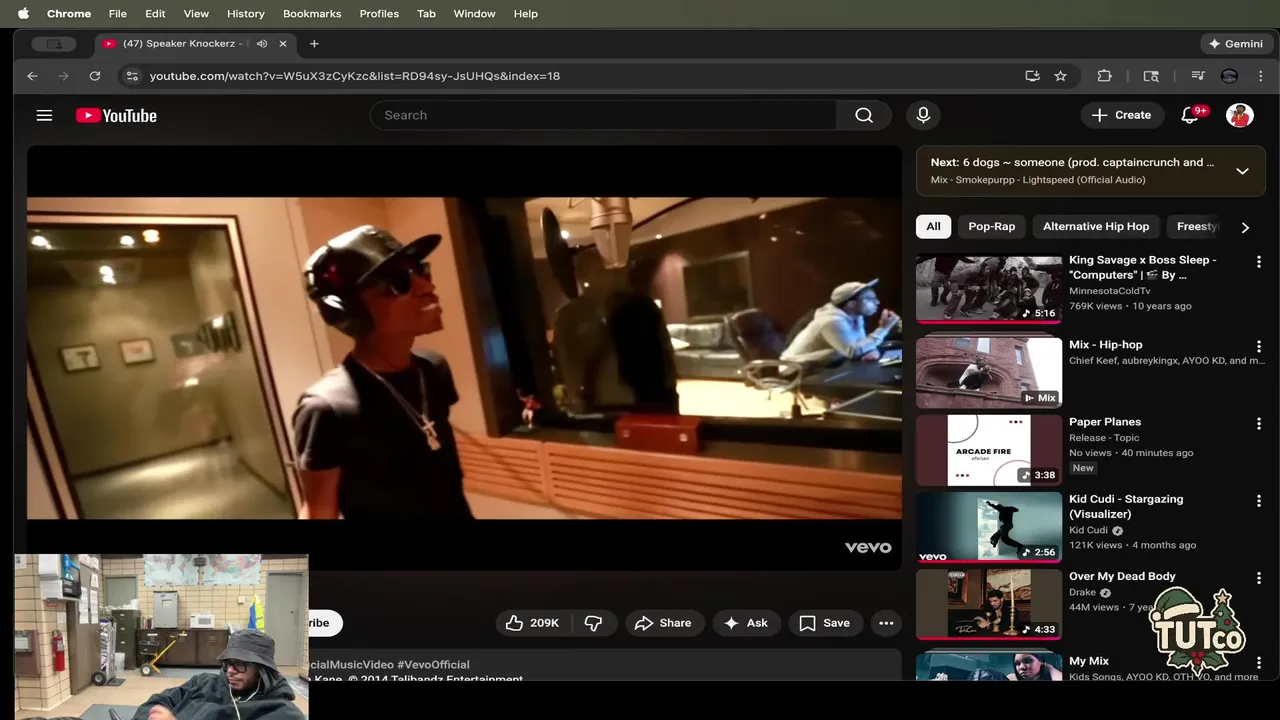This screenshot has height=720, width=1280.
Task: Open Drake Over My Dead Body thumbnail
Action: click(989, 604)
